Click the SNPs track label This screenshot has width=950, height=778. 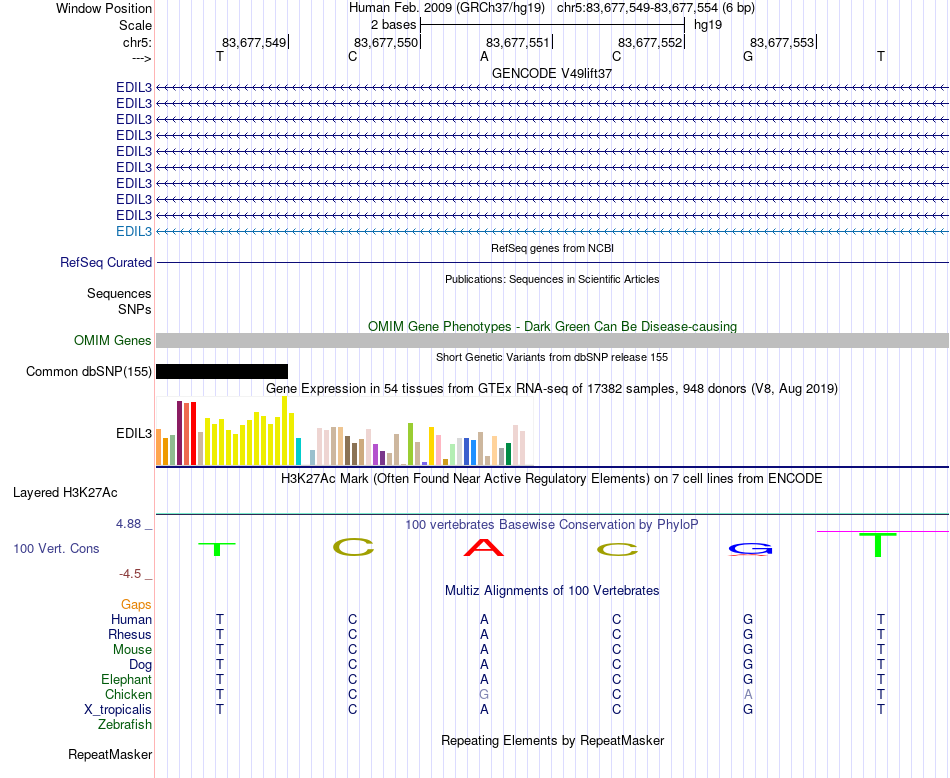tap(135, 310)
